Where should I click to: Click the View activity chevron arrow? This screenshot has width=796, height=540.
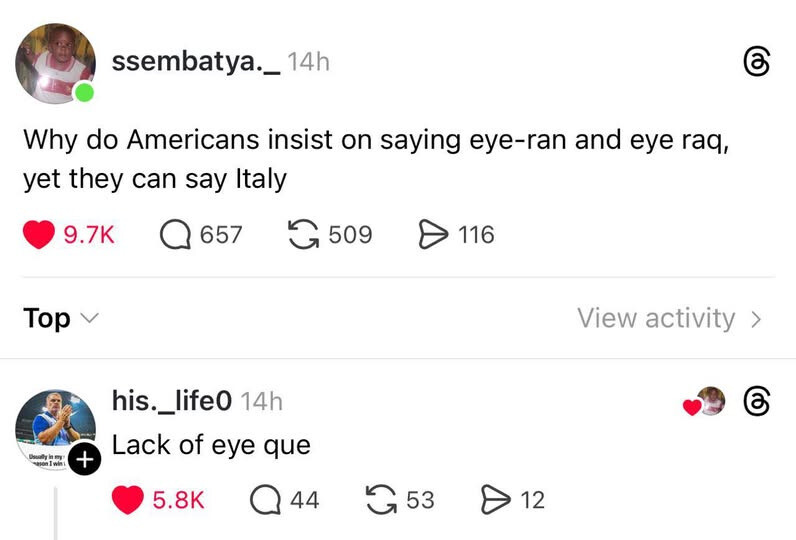click(x=756, y=319)
